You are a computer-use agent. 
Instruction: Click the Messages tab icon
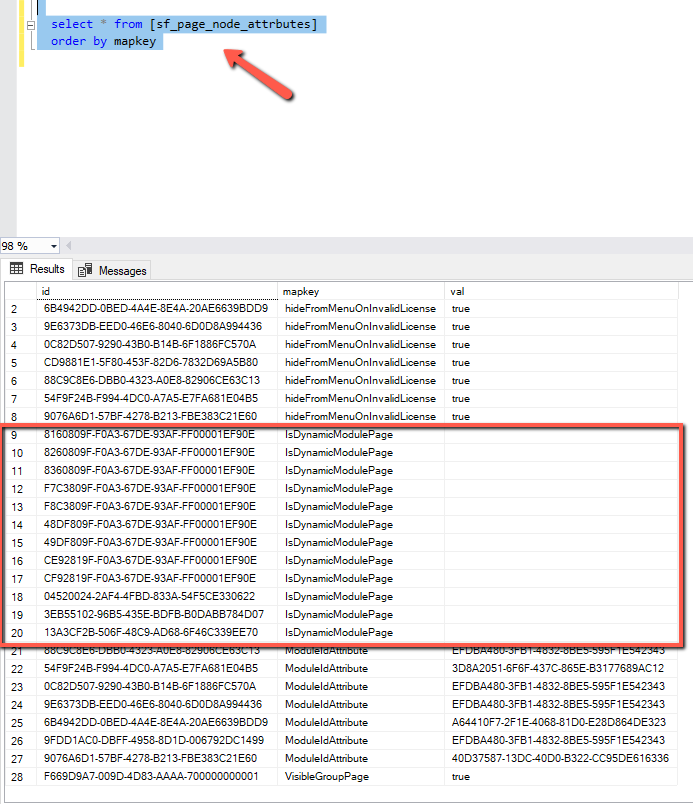click(x=85, y=270)
